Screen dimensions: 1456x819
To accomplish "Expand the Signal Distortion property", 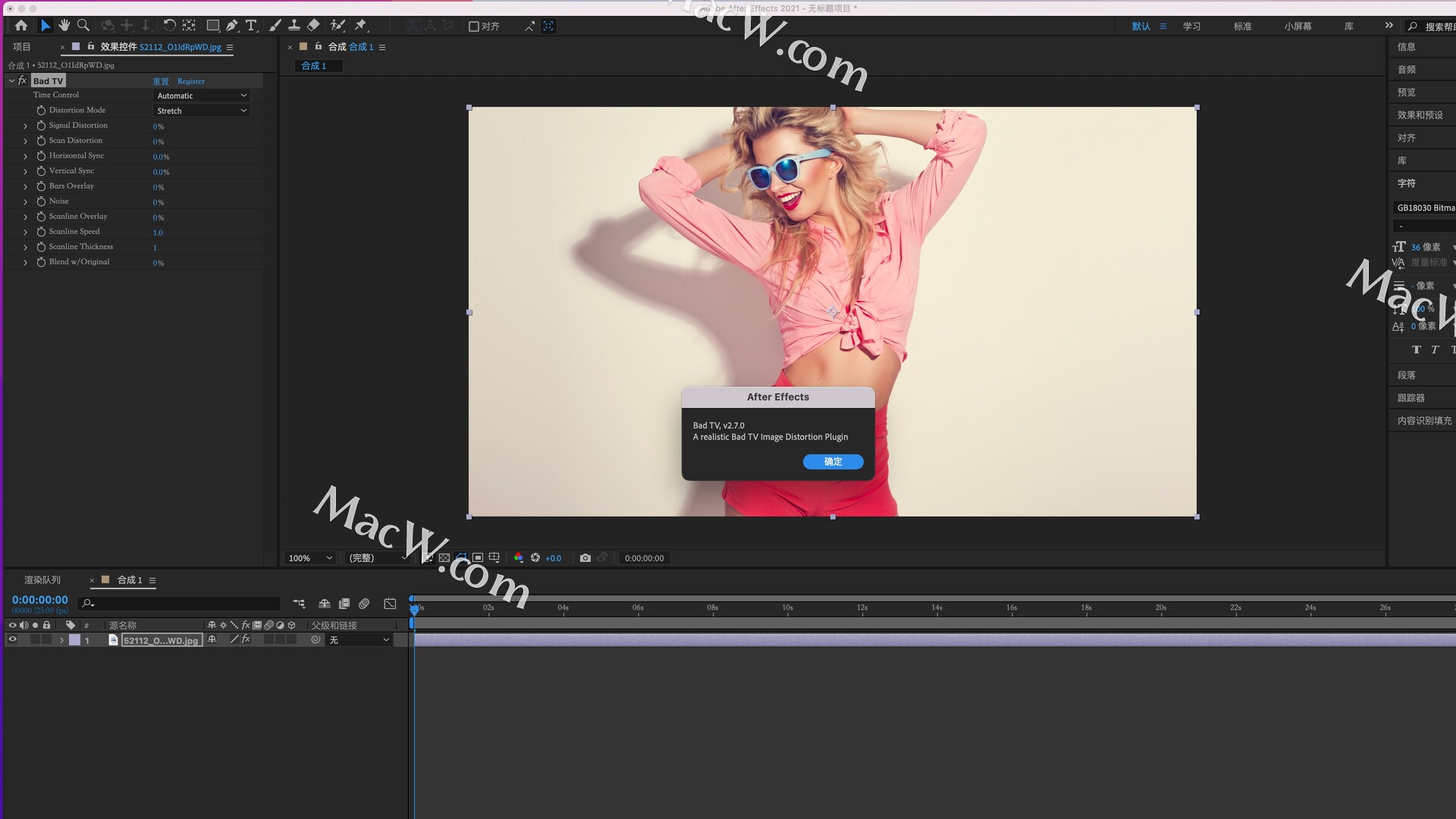I will (x=25, y=126).
